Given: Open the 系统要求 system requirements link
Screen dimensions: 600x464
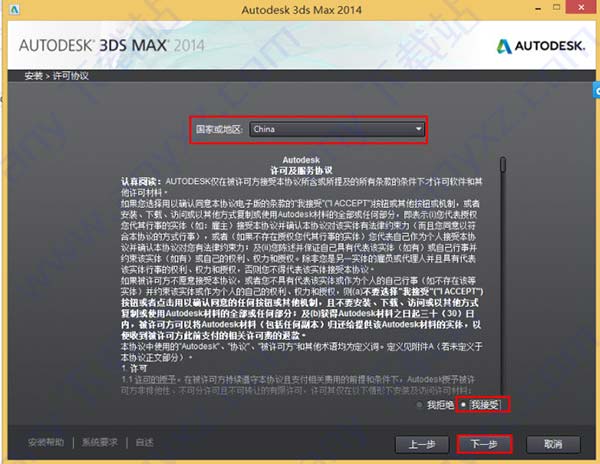Looking at the screenshot, I should click(x=100, y=443).
